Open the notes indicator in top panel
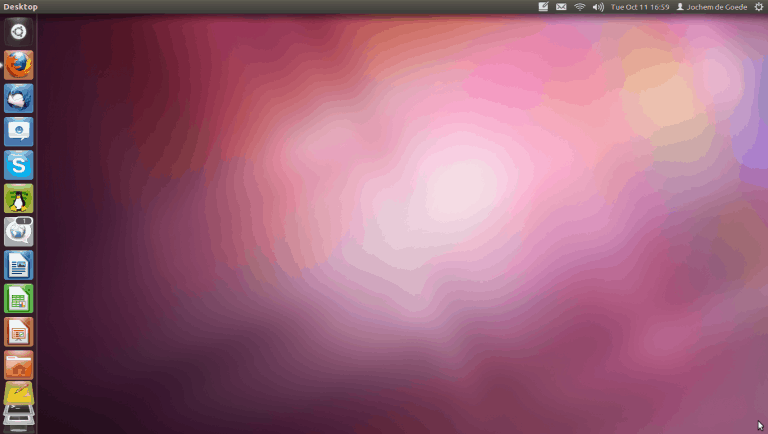Viewport: 768px width, 434px height. pos(543,7)
